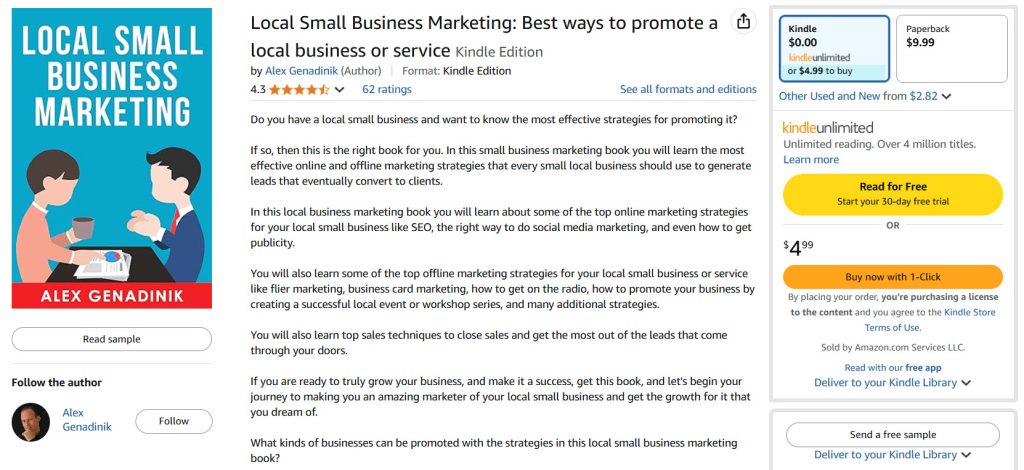Click the star rating icons
Image resolution: width=1024 pixels, height=470 pixels.
click(x=299, y=89)
